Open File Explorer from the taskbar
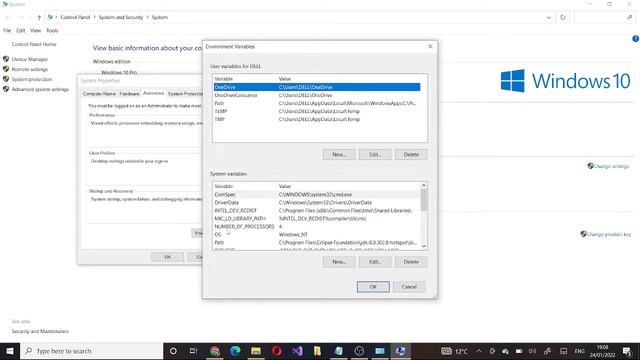 point(256,351)
